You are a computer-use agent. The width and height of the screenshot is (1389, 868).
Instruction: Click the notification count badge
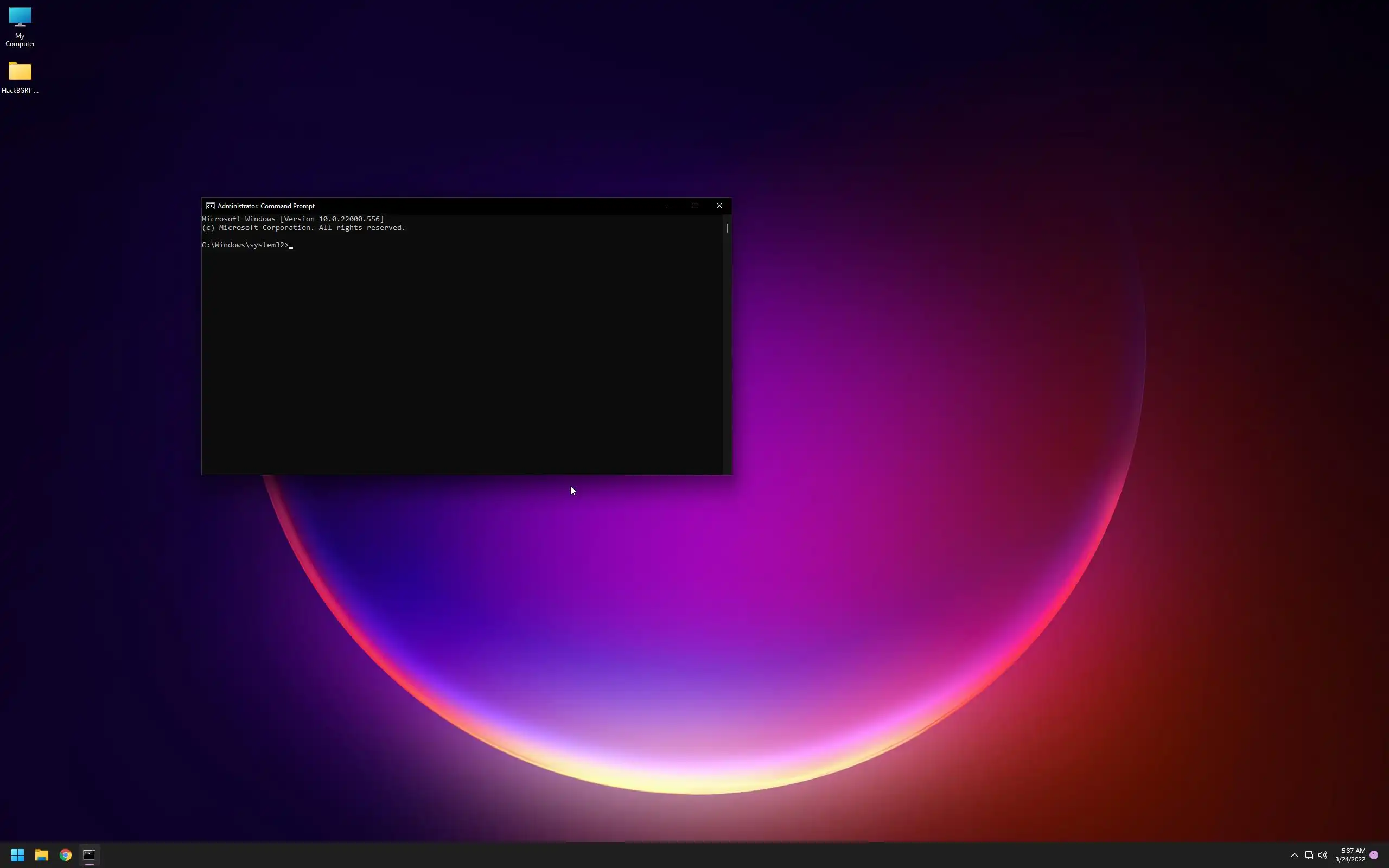pos(1374,855)
